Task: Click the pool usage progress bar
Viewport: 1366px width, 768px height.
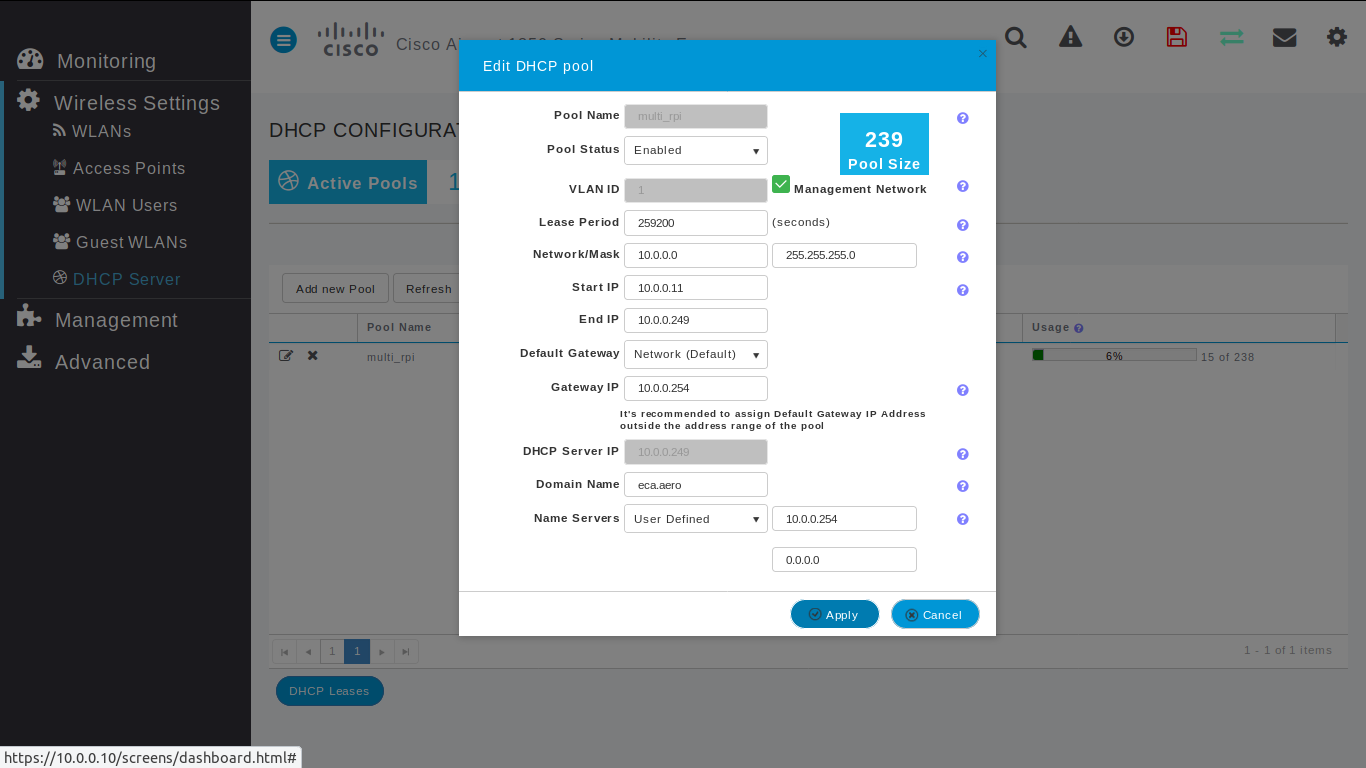Action: coord(1113,356)
